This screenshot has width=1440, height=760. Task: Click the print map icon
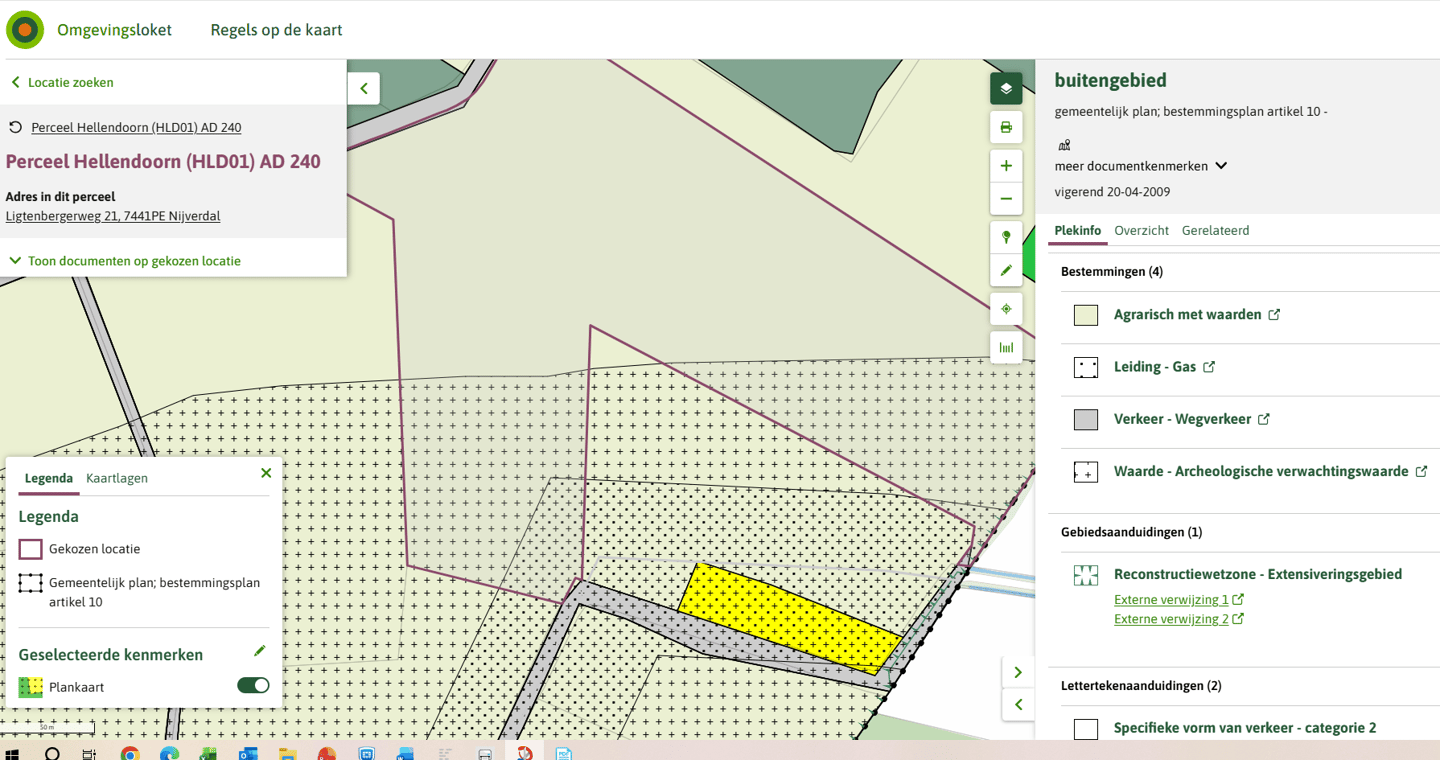1006,127
